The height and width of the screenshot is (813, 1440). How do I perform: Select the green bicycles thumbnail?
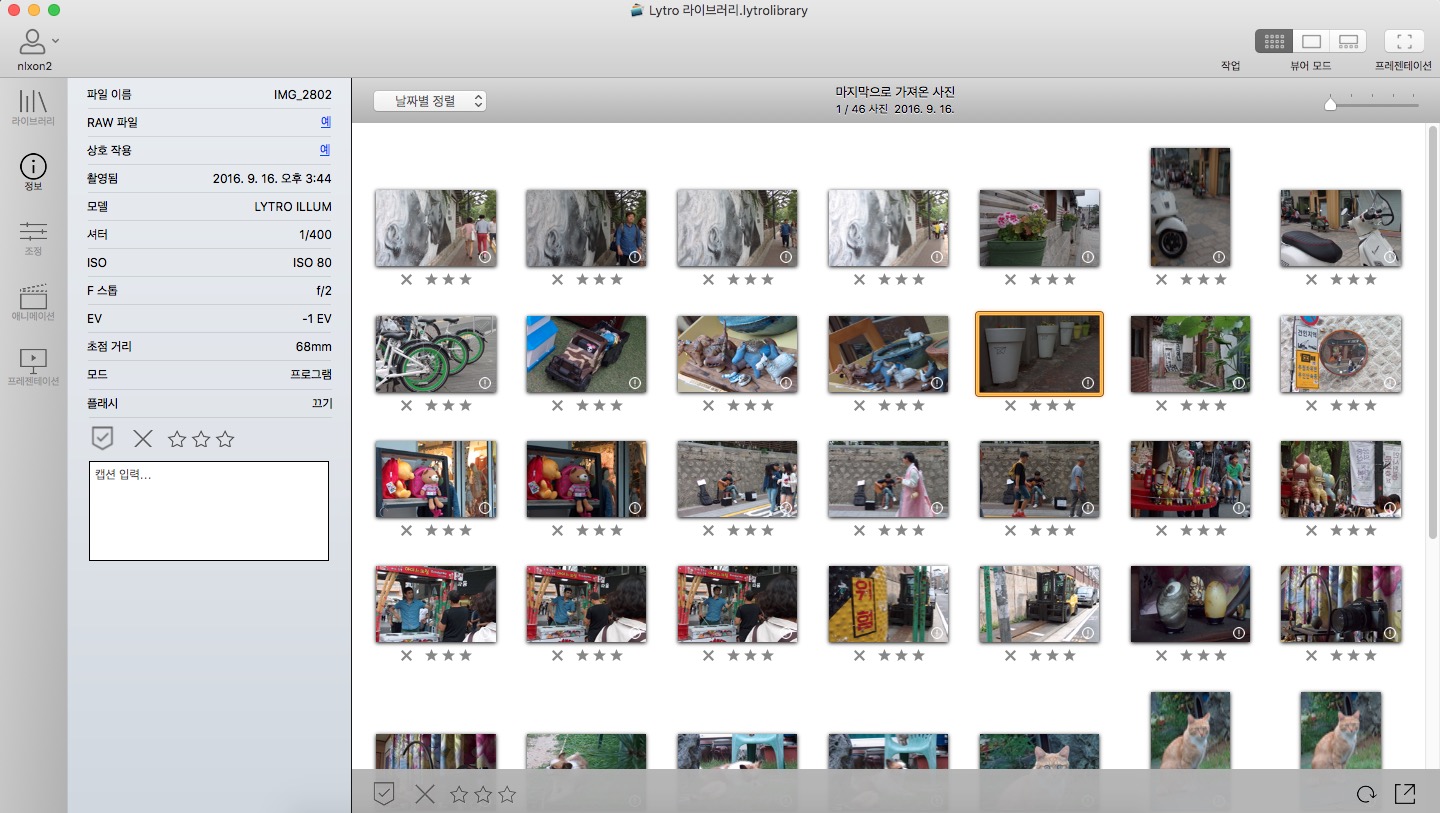(435, 354)
